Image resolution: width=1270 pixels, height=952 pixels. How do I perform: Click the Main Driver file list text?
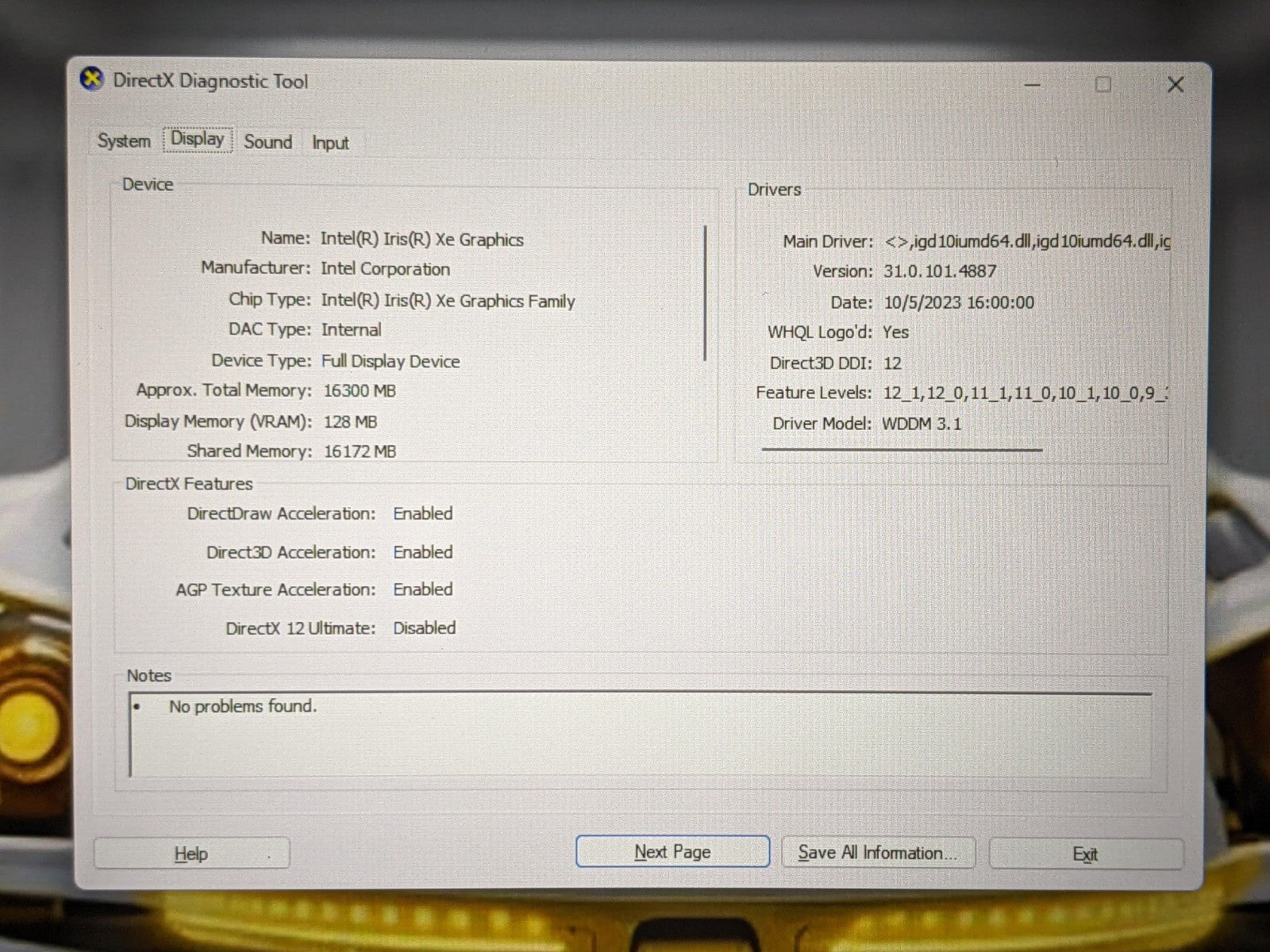tap(1026, 241)
